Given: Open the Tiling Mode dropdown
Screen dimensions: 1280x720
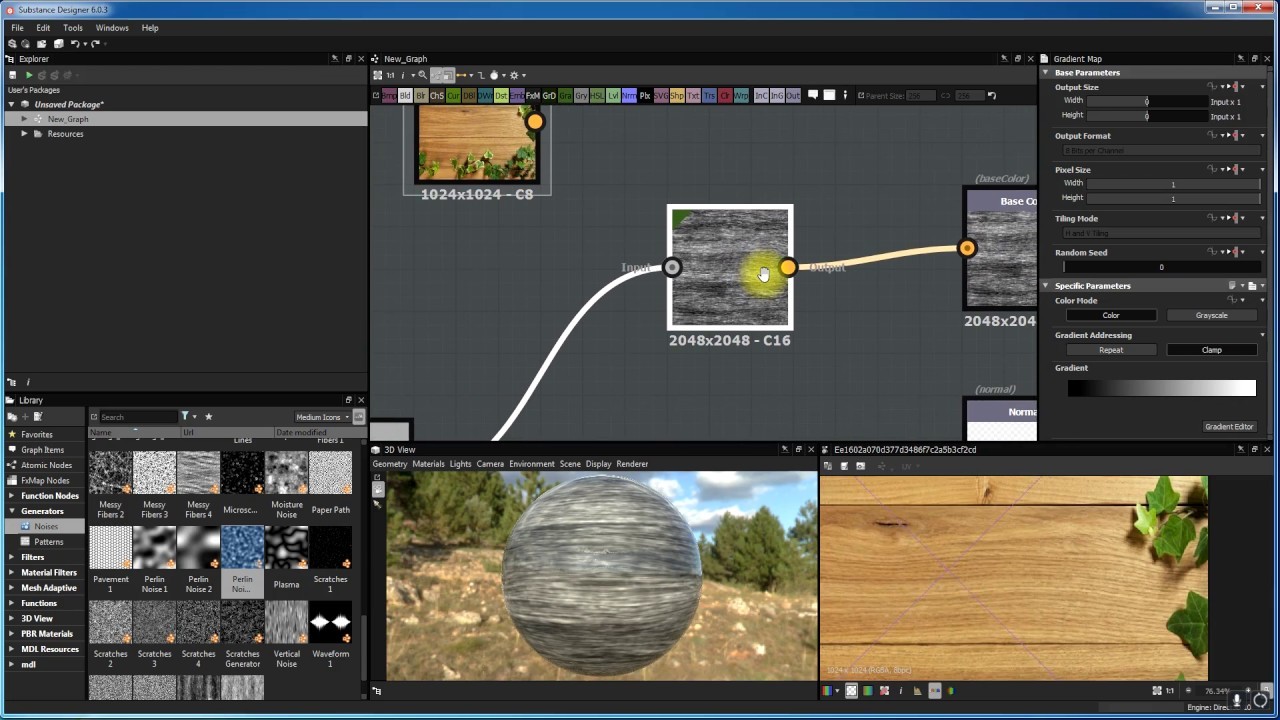Looking at the screenshot, I should click(x=1160, y=232).
